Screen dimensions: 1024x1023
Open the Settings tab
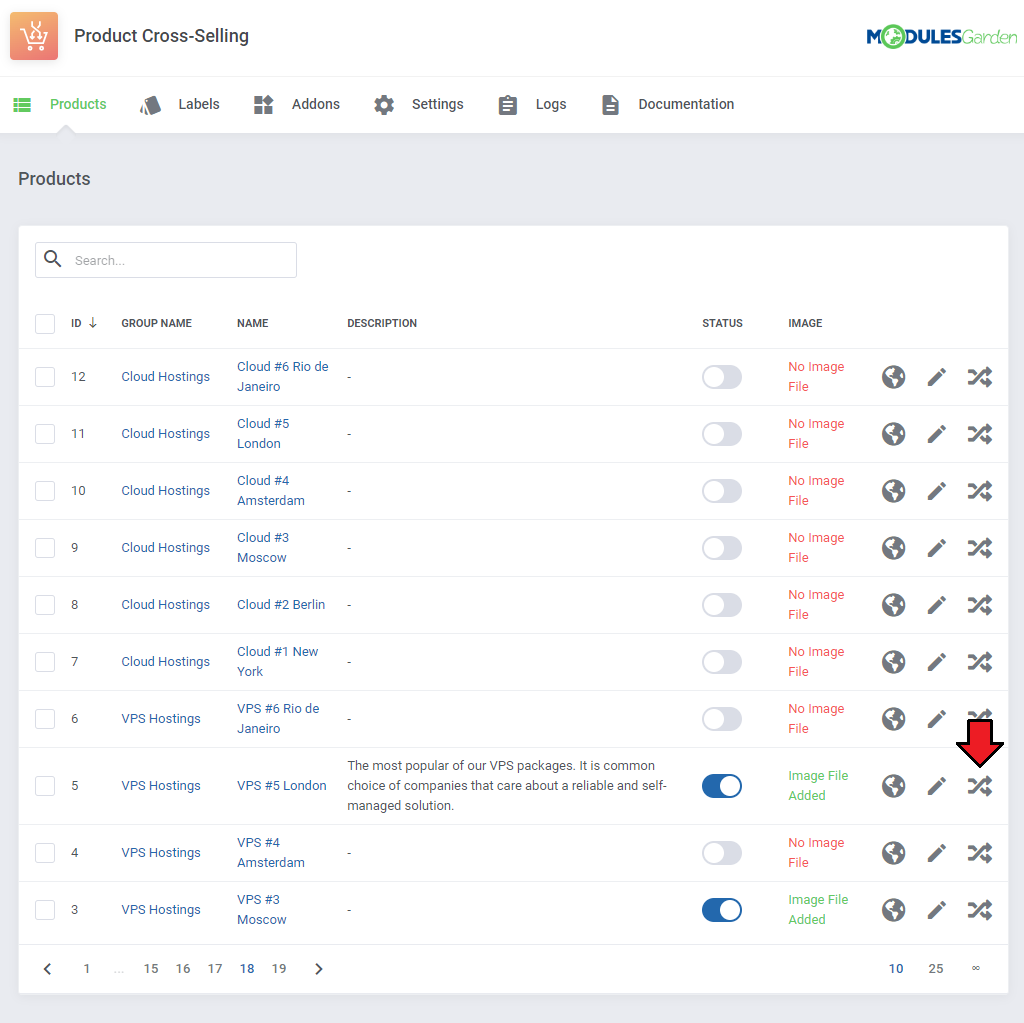click(x=419, y=105)
